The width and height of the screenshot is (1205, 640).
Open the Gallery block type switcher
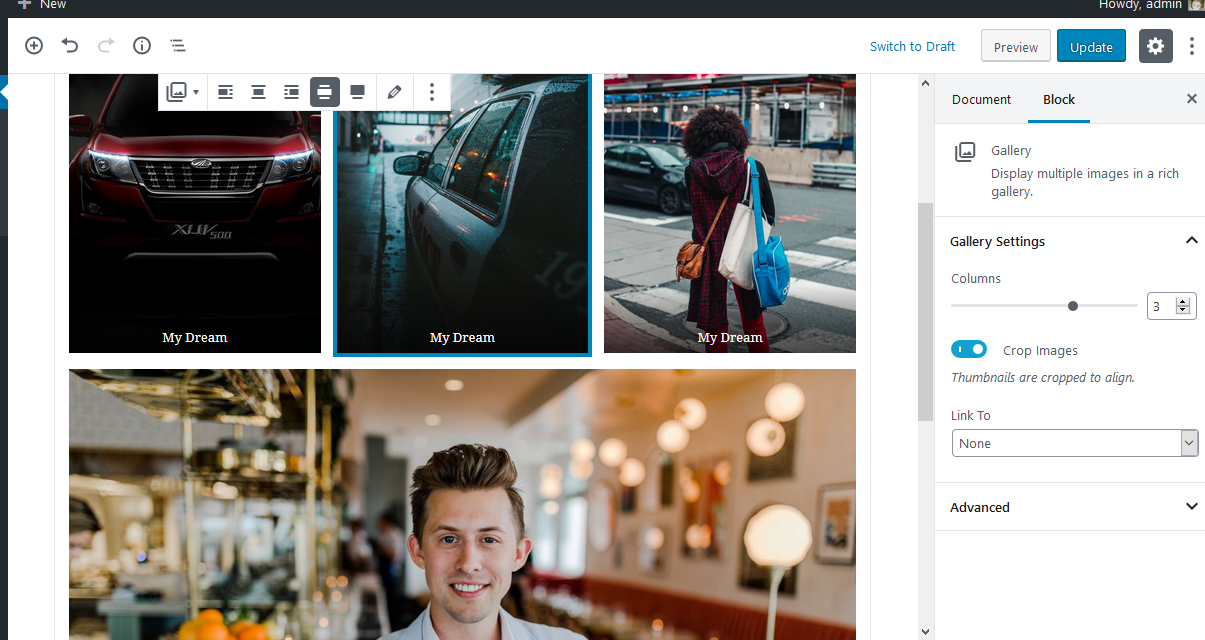click(x=182, y=92)
